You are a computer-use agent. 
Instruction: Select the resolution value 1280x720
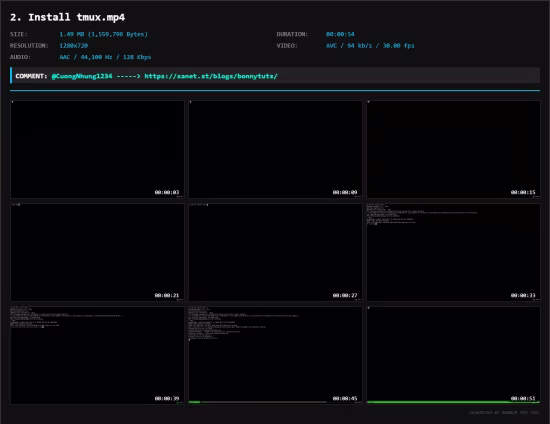(74, 46)
